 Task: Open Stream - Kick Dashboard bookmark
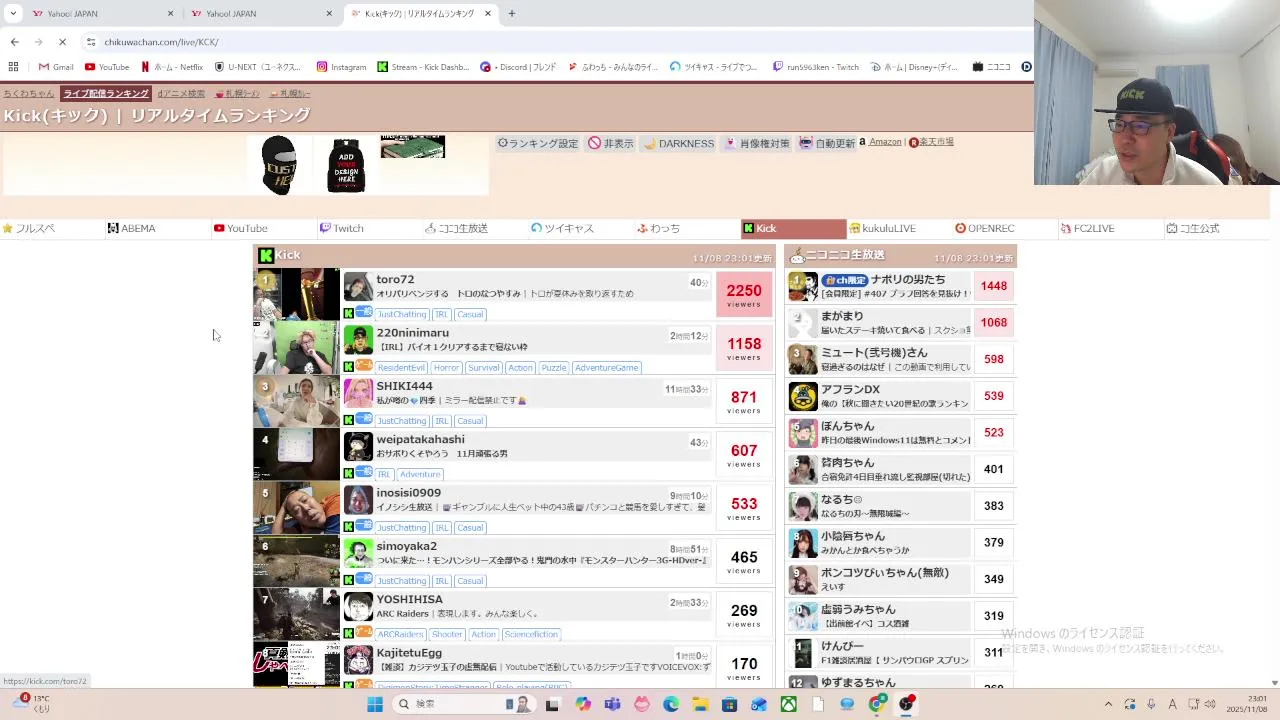422,67
